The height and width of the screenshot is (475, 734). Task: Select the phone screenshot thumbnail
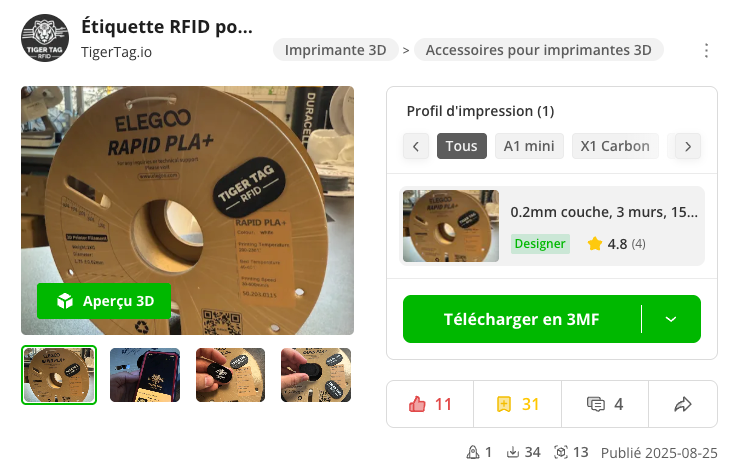[145, 375]
